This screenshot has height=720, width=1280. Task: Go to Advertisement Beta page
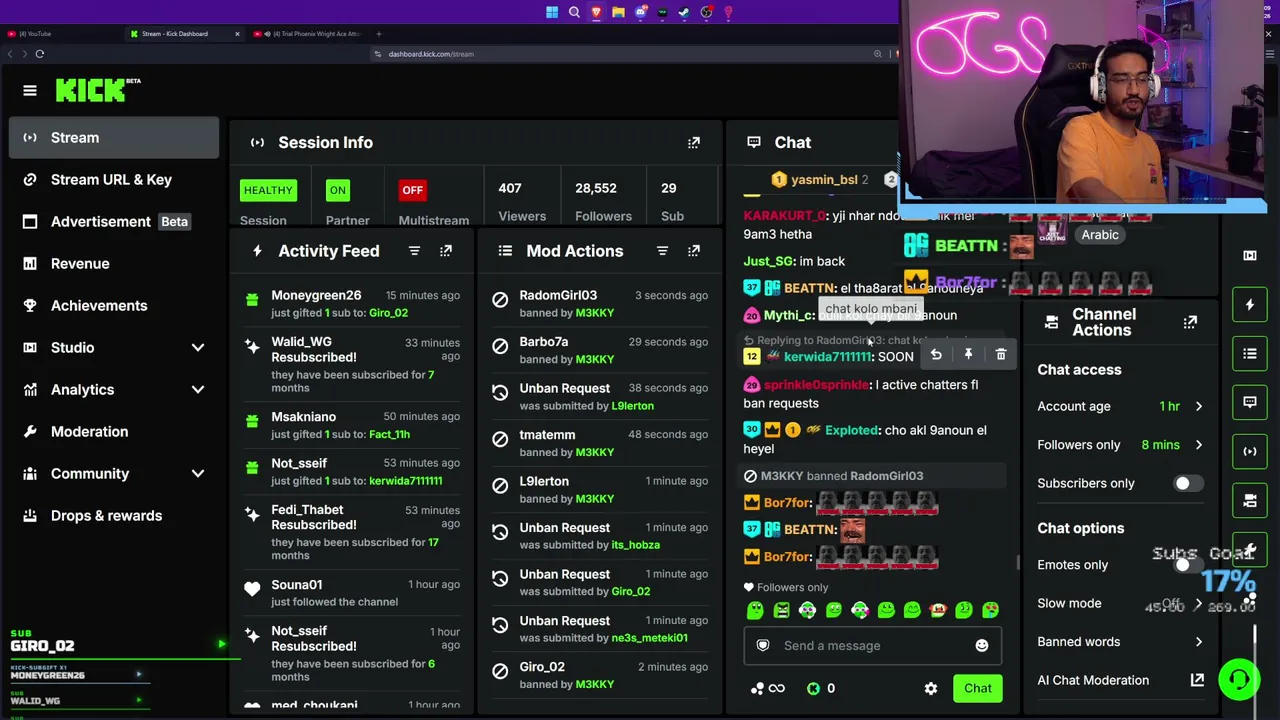(x=113, y=222)
